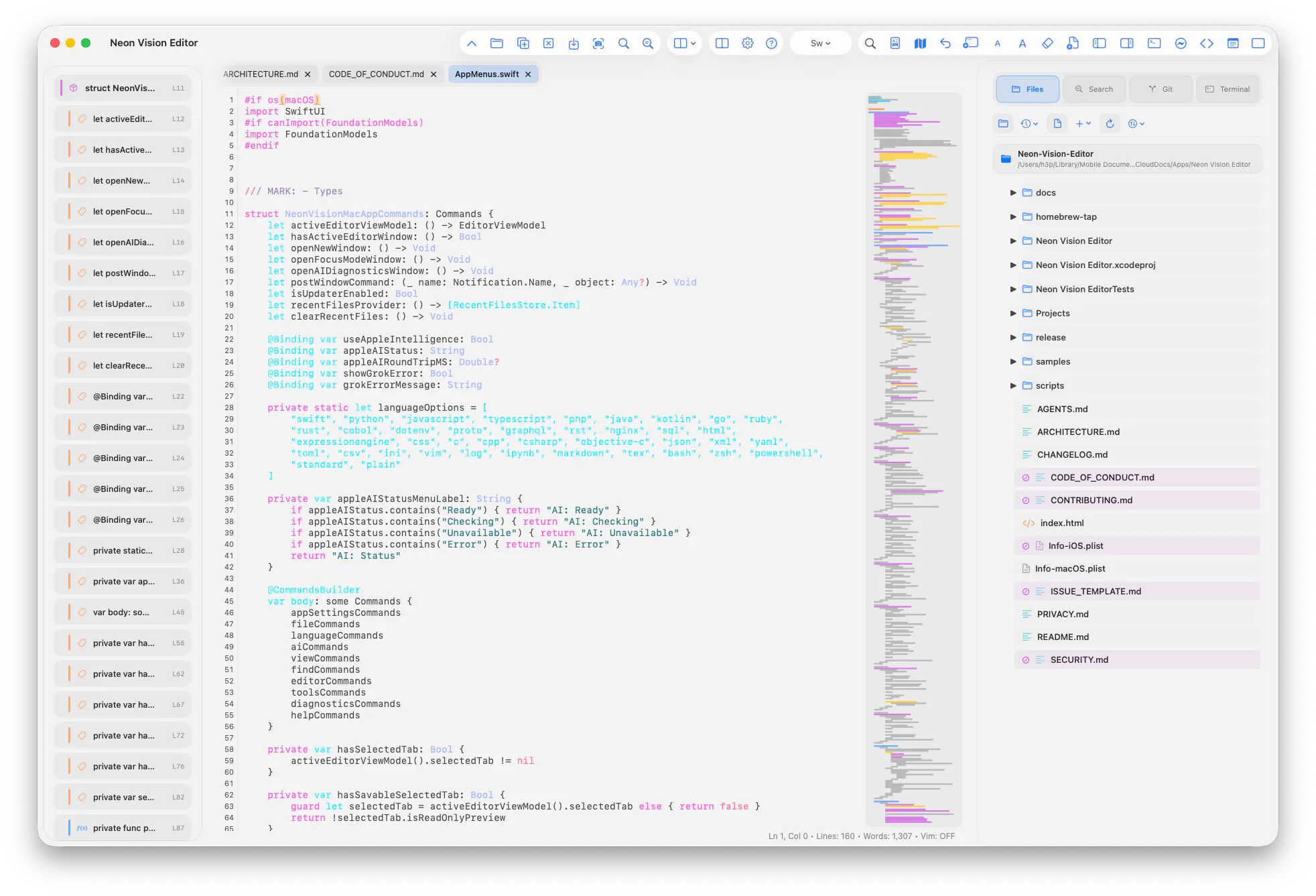This screenshot has height=896, width=1316.
Task: Jump to private func p... outline item
Action: (123, 828)
